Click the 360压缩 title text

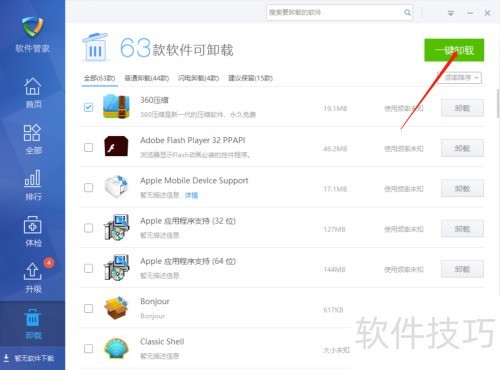pos(154,100)
